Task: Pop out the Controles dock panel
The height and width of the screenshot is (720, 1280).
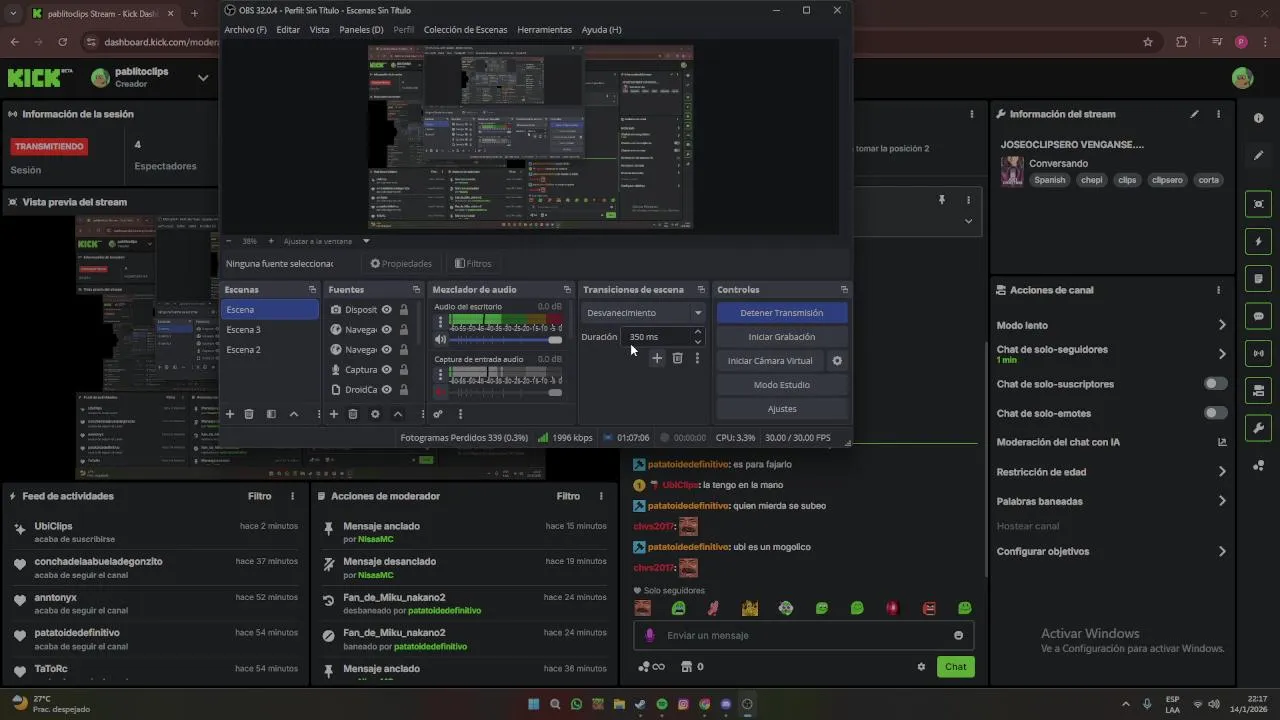Action: (845, 290)
